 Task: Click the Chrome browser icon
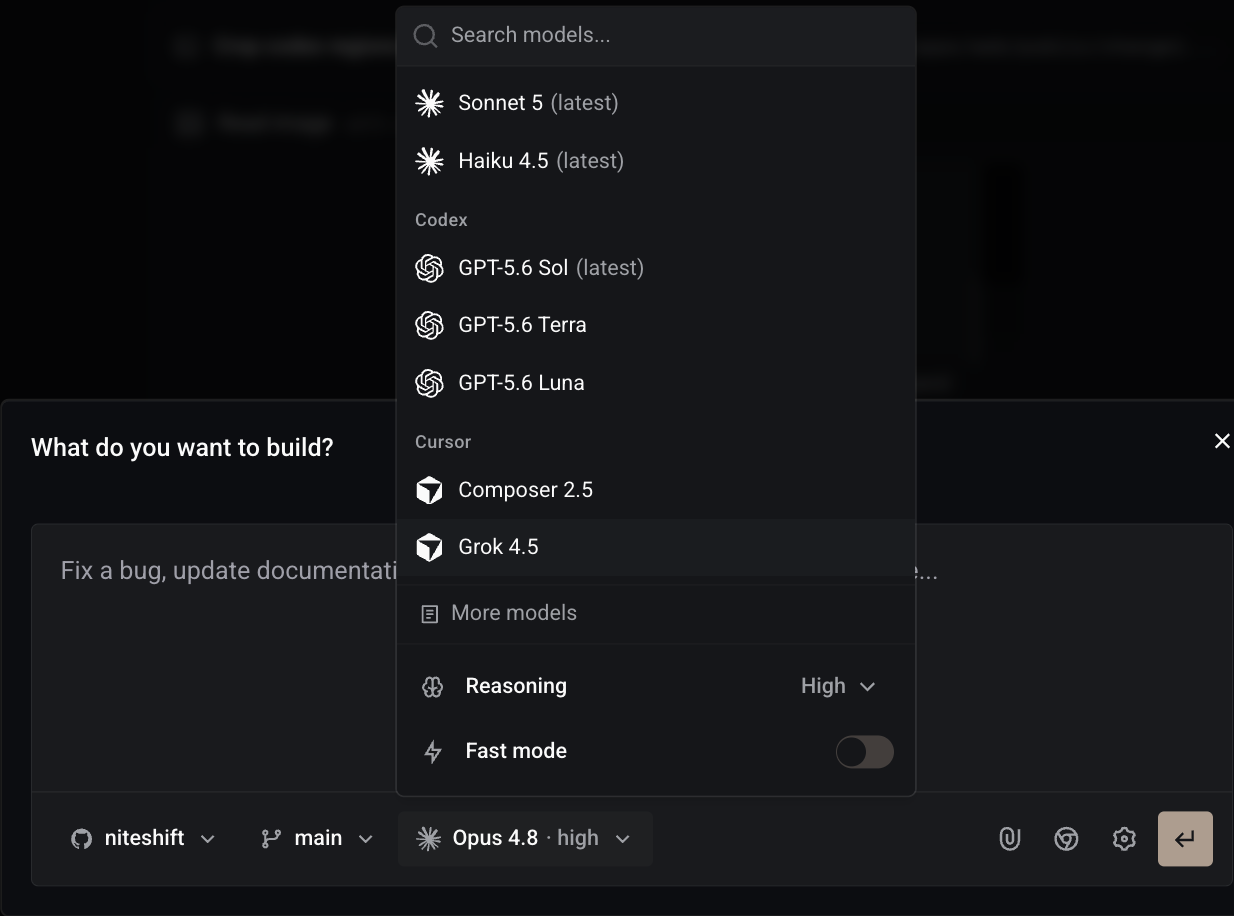point(1066,838)
